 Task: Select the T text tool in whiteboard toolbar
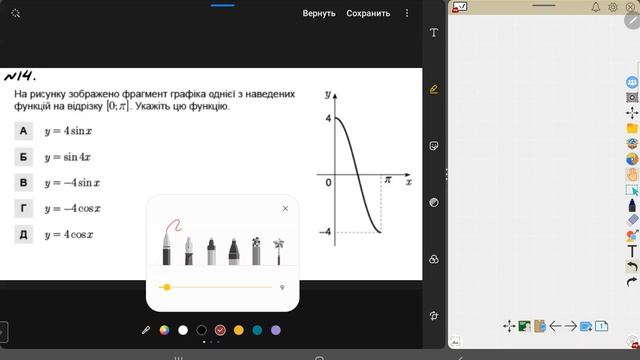632,251
